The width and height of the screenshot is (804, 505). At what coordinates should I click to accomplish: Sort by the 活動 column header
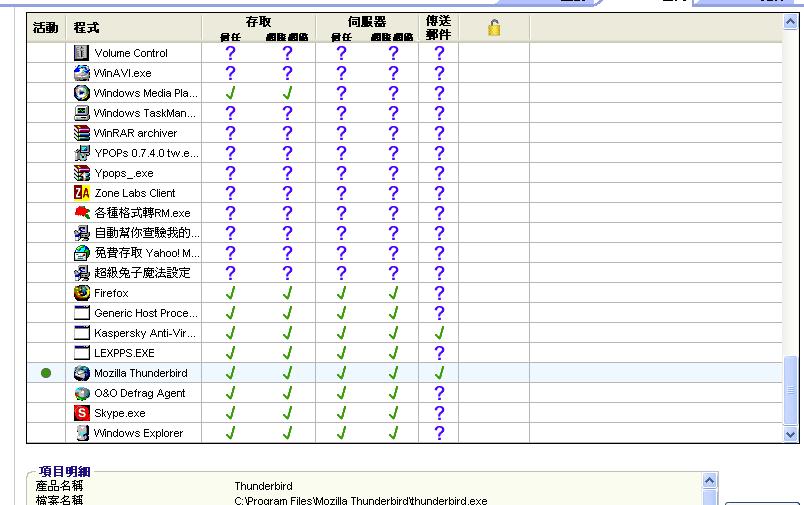[x=46, y=28]
